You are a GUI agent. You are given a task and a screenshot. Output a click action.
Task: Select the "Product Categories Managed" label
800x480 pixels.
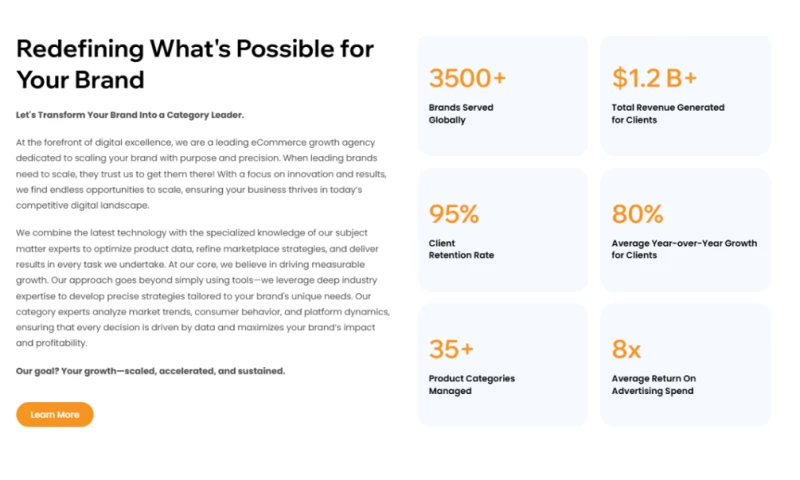[x=471, y=385]
